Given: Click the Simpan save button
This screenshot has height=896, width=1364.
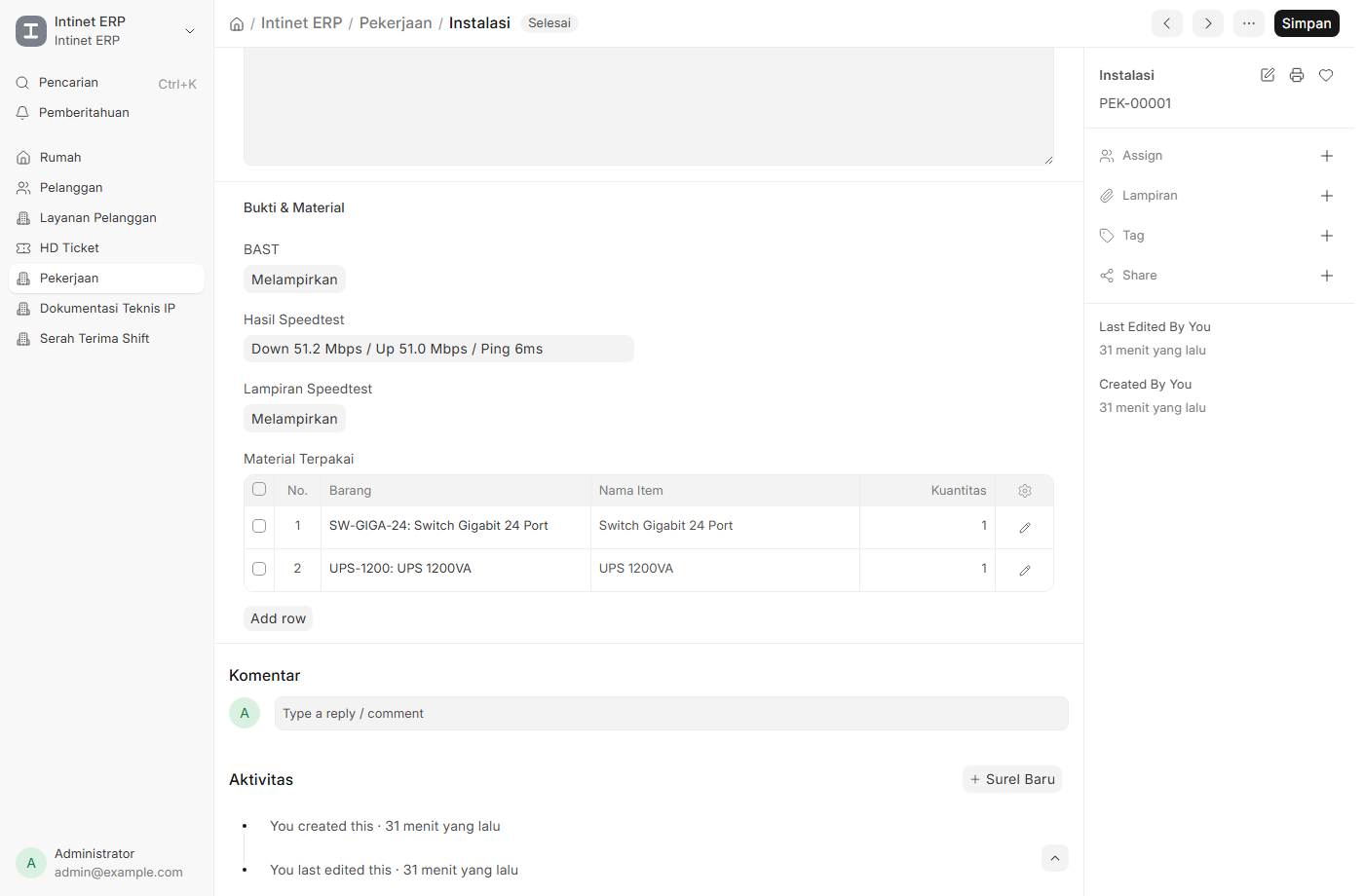Looking at the screenshot, I should 1307,23.
